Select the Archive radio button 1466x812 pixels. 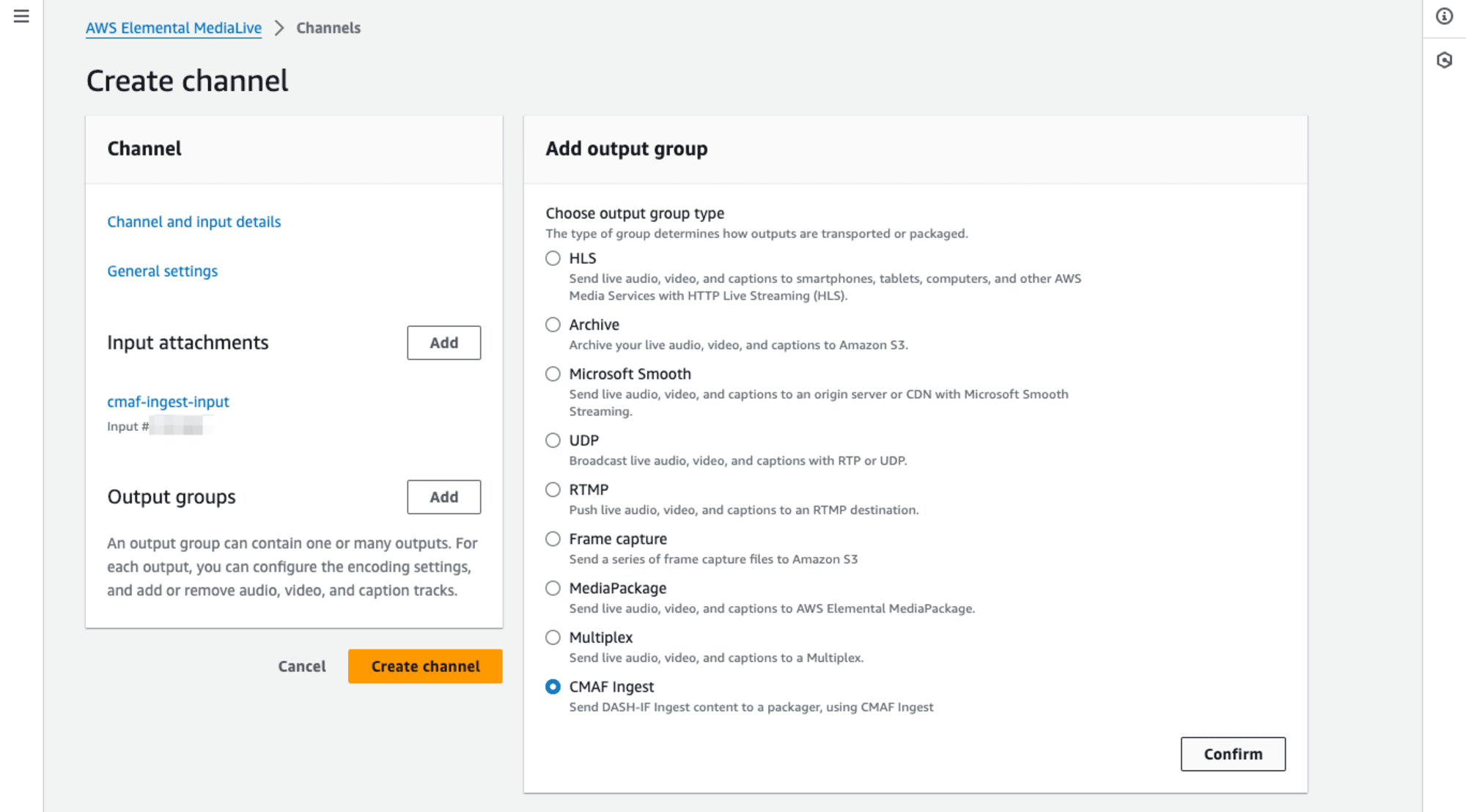(553, 325)
